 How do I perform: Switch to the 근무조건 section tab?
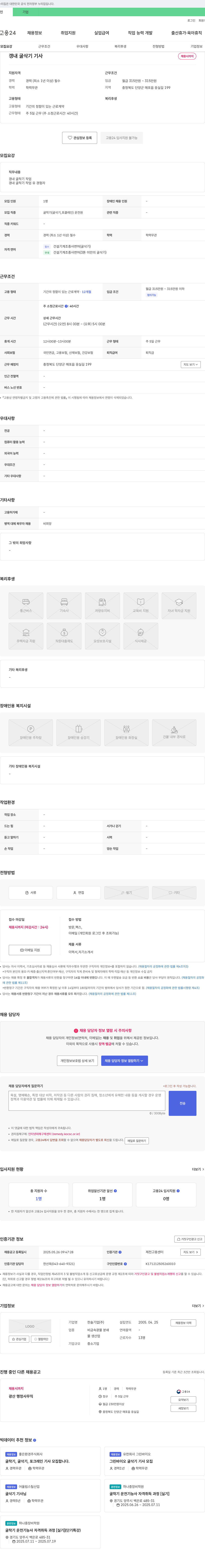(x=44, y=46)
